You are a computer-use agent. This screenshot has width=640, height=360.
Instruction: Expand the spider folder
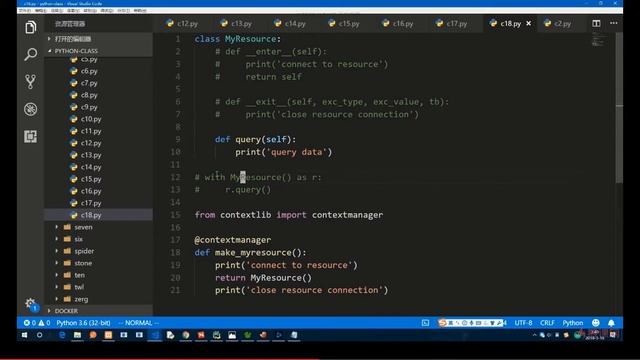[84, 251]
